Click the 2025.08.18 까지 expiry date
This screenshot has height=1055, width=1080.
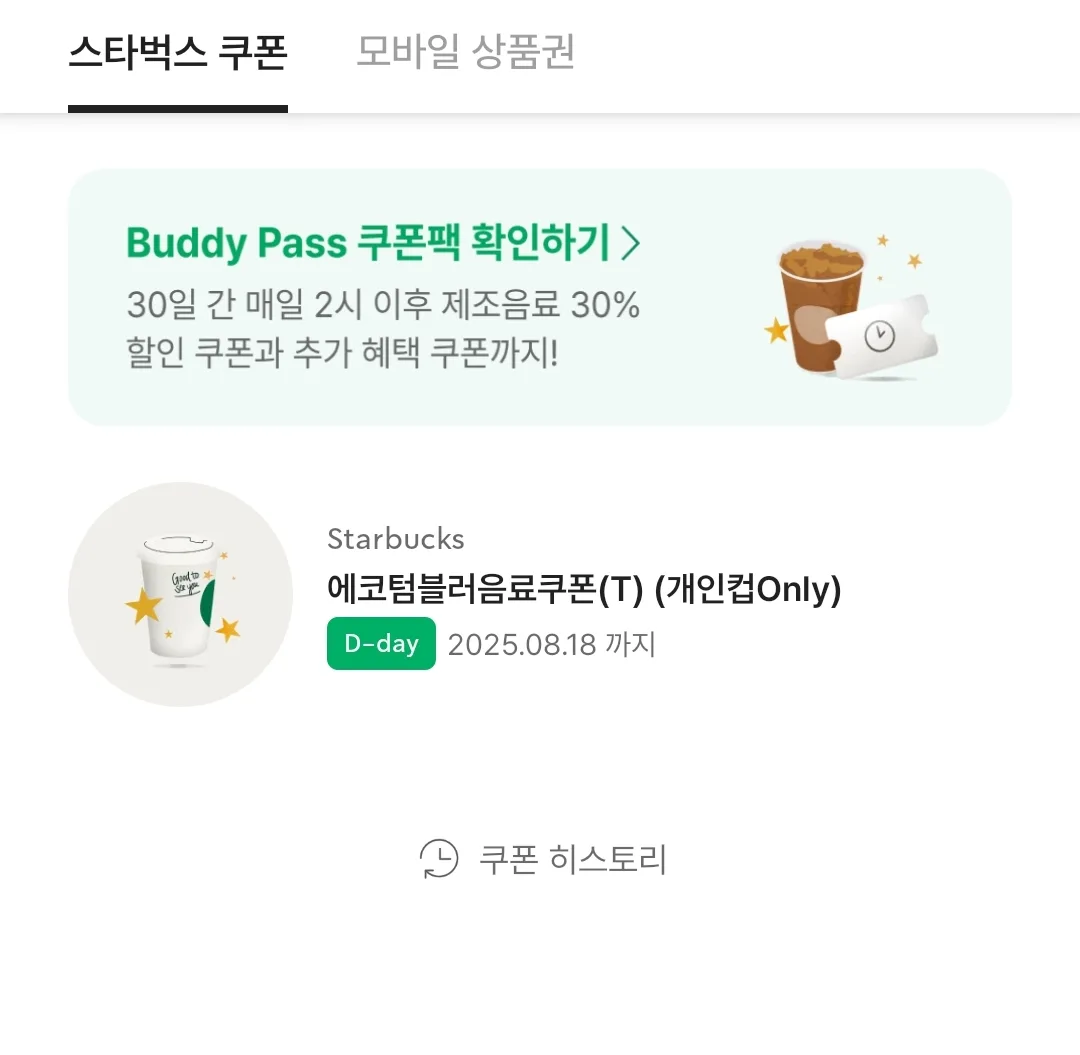(552, 645)
